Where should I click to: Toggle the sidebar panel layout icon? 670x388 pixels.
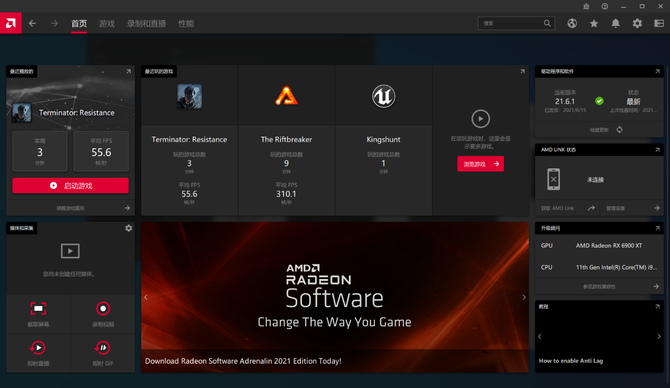click(x=659, y=23)
